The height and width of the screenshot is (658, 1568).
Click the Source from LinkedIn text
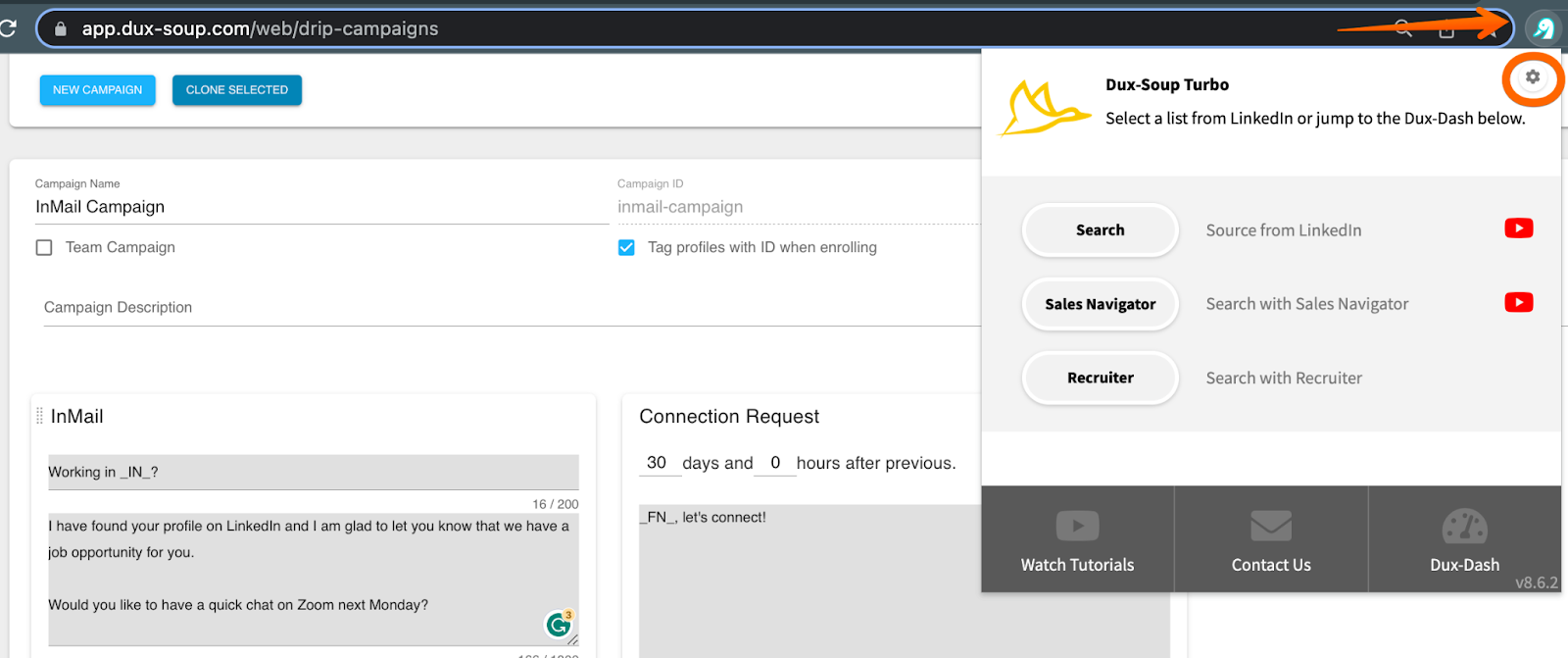click(1284, 230)
